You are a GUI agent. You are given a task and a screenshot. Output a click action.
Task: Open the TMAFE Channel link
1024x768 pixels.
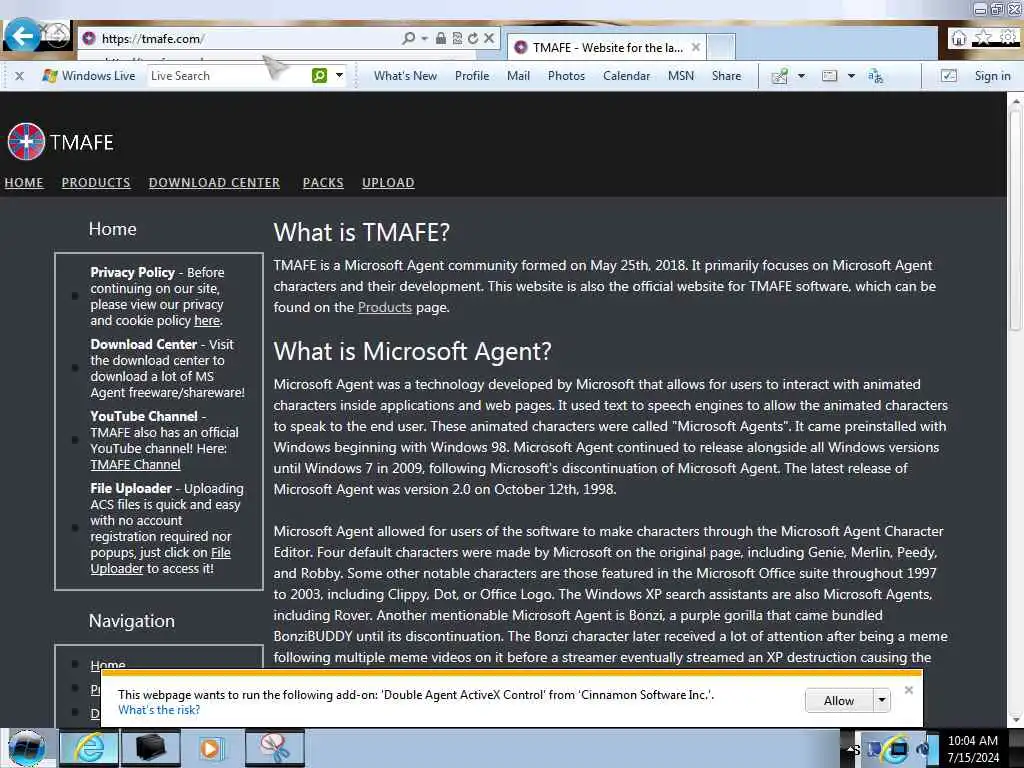pos(135,464)
